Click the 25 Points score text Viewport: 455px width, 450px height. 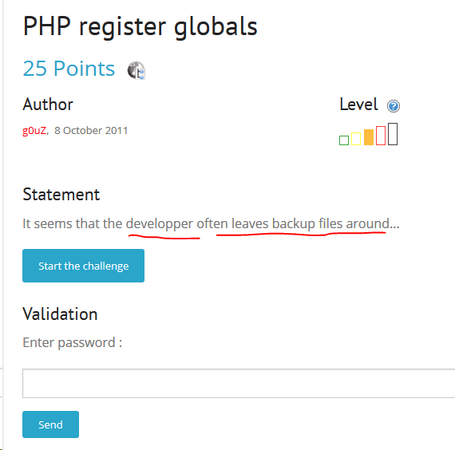click(x=69, y=69)
